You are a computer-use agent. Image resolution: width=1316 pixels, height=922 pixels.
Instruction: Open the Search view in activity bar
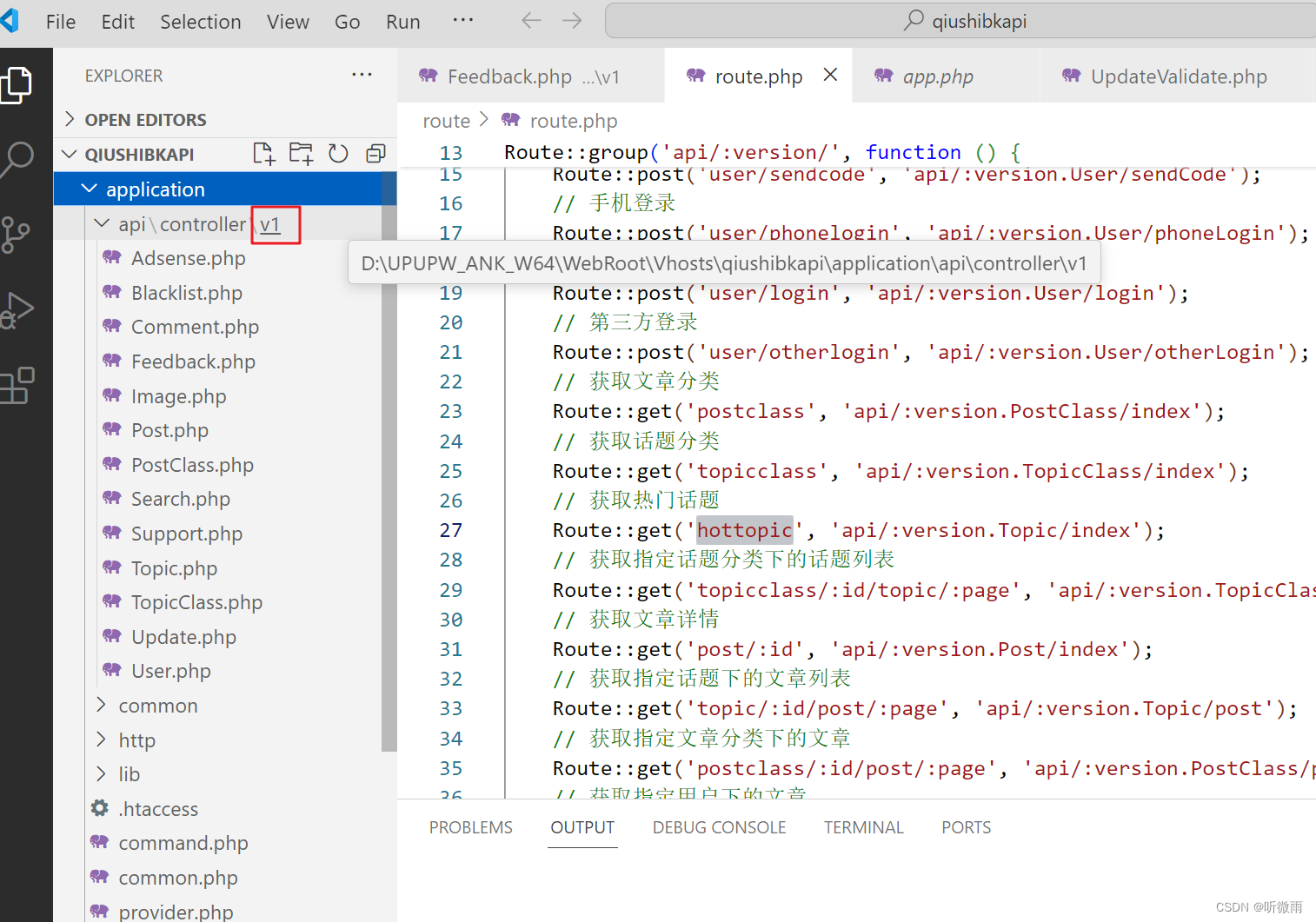click(x=17, y=160)
